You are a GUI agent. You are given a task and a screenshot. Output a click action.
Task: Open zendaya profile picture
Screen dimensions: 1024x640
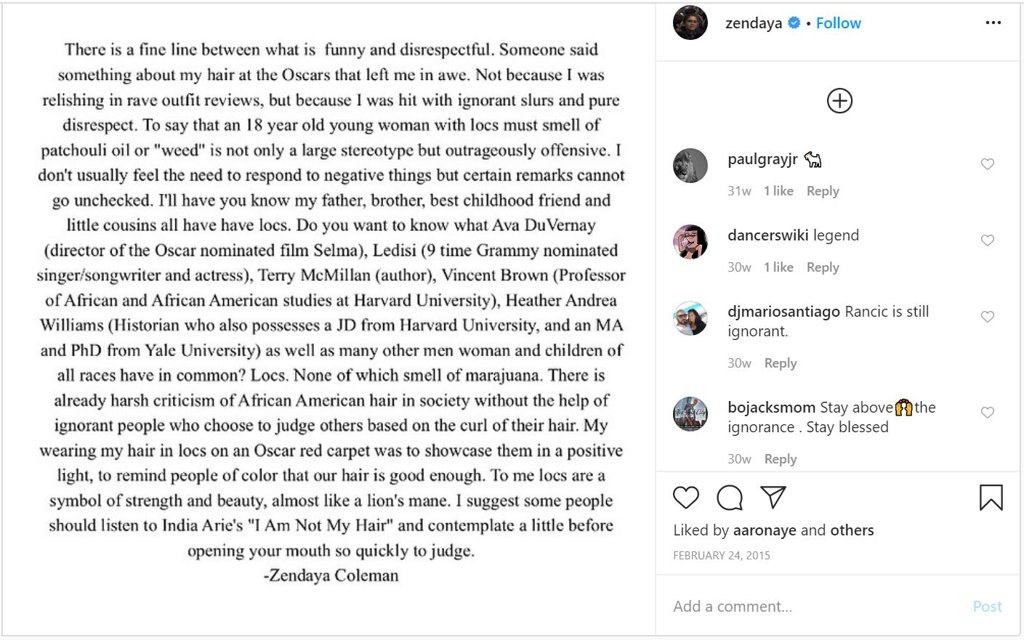(x=690, y=23)
